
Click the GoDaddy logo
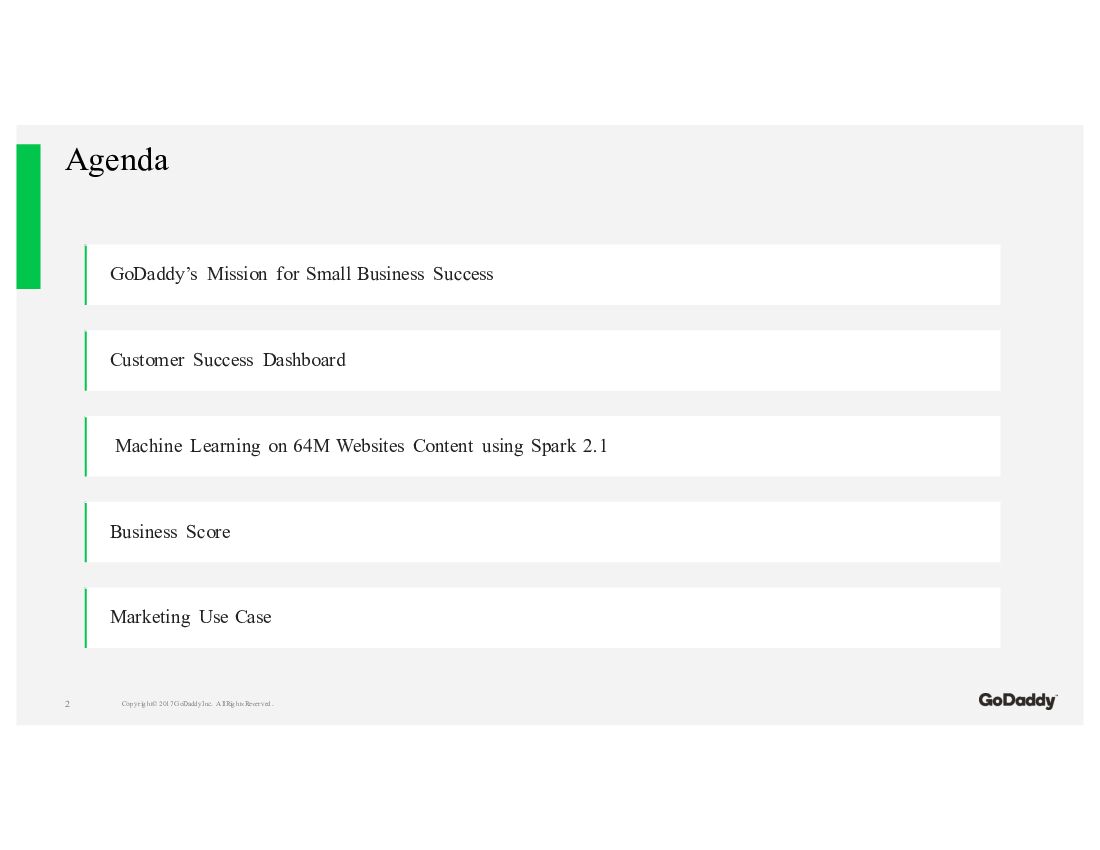point(1017,701)
